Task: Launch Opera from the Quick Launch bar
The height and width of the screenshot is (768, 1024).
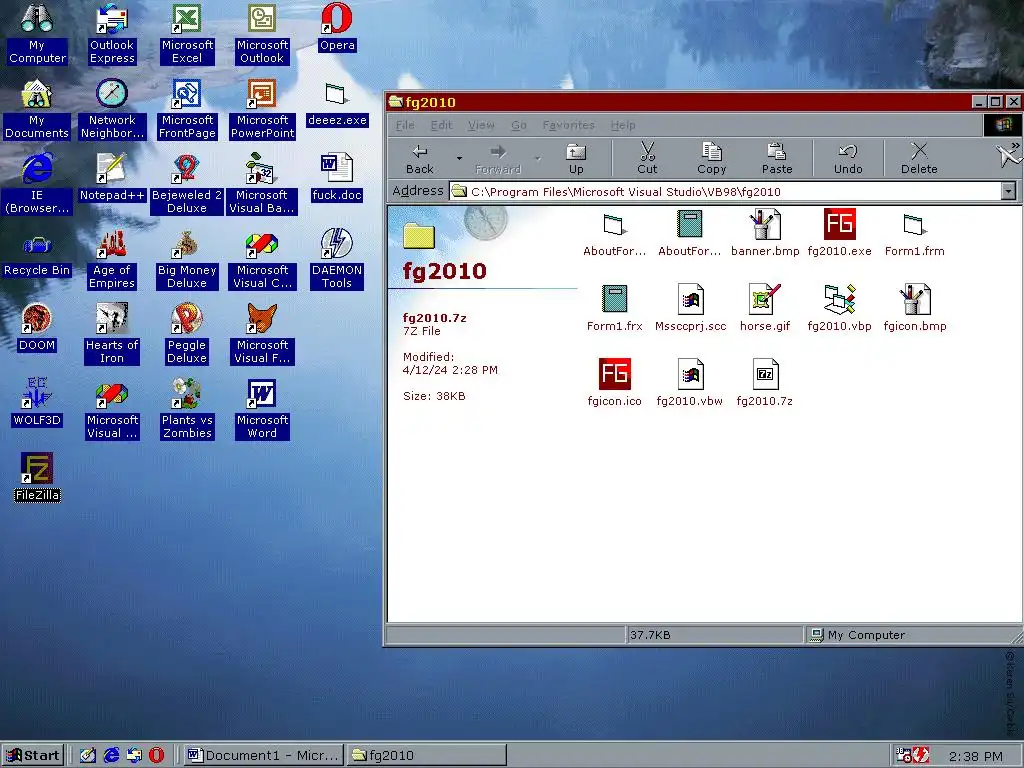Action: click(x=157, y=755)
